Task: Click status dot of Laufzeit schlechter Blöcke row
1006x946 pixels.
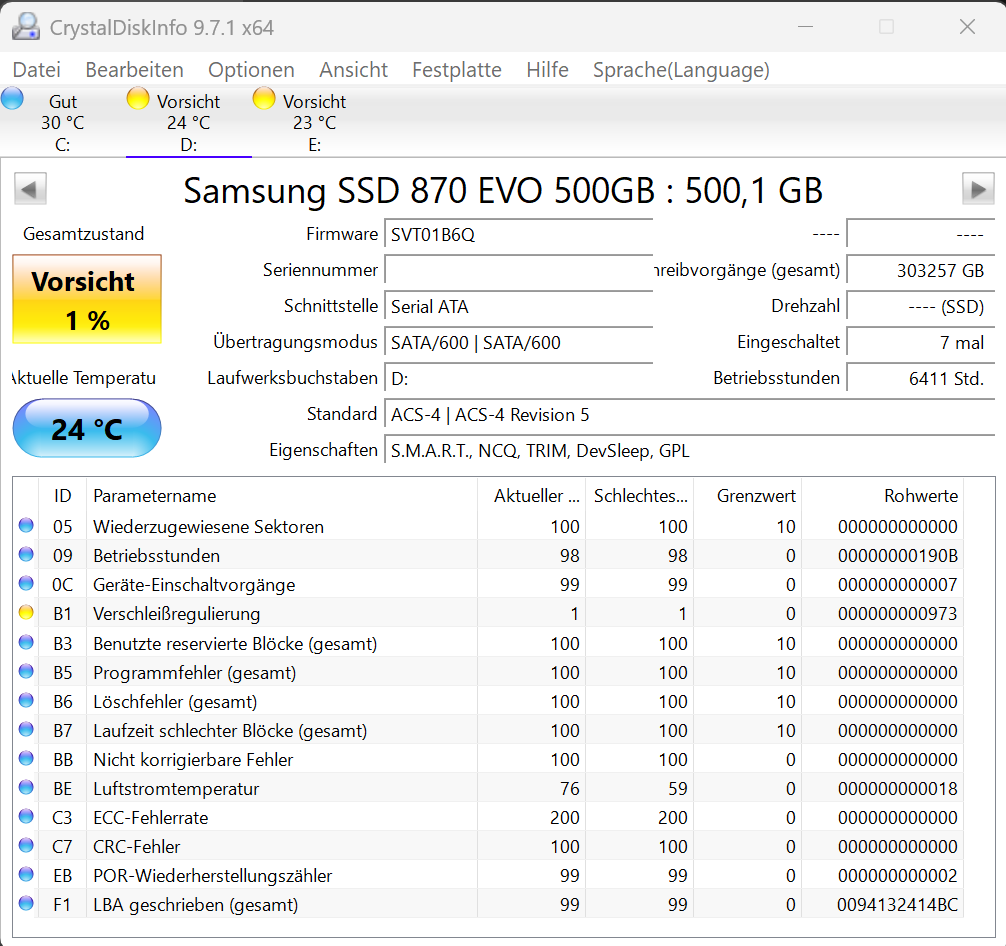Action: (26, 729)
